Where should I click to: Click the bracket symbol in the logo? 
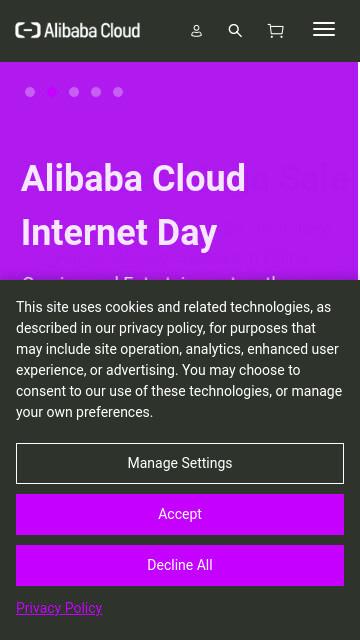coord(28,31)
